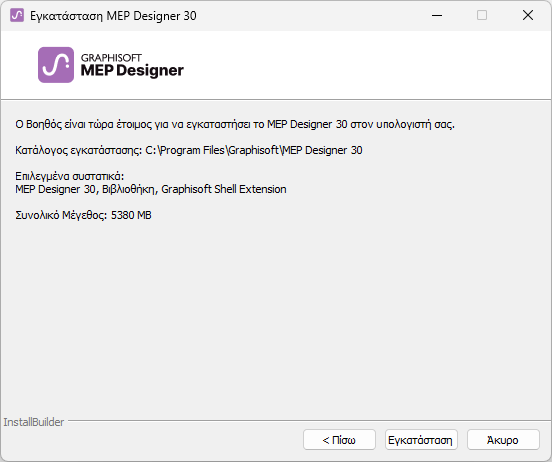Click the InstallBuilder label

34,422
